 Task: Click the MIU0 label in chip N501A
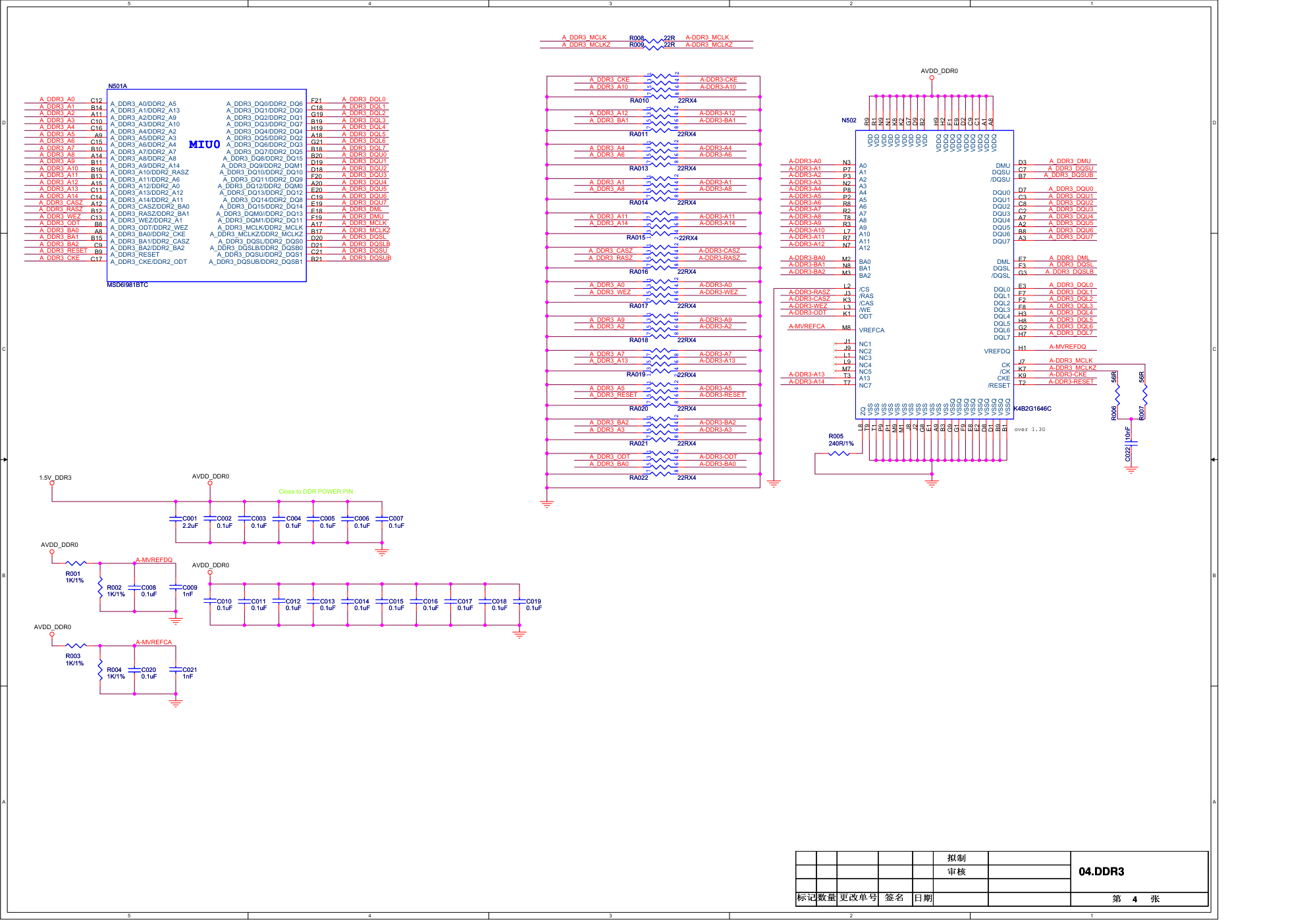coord(204,145)
